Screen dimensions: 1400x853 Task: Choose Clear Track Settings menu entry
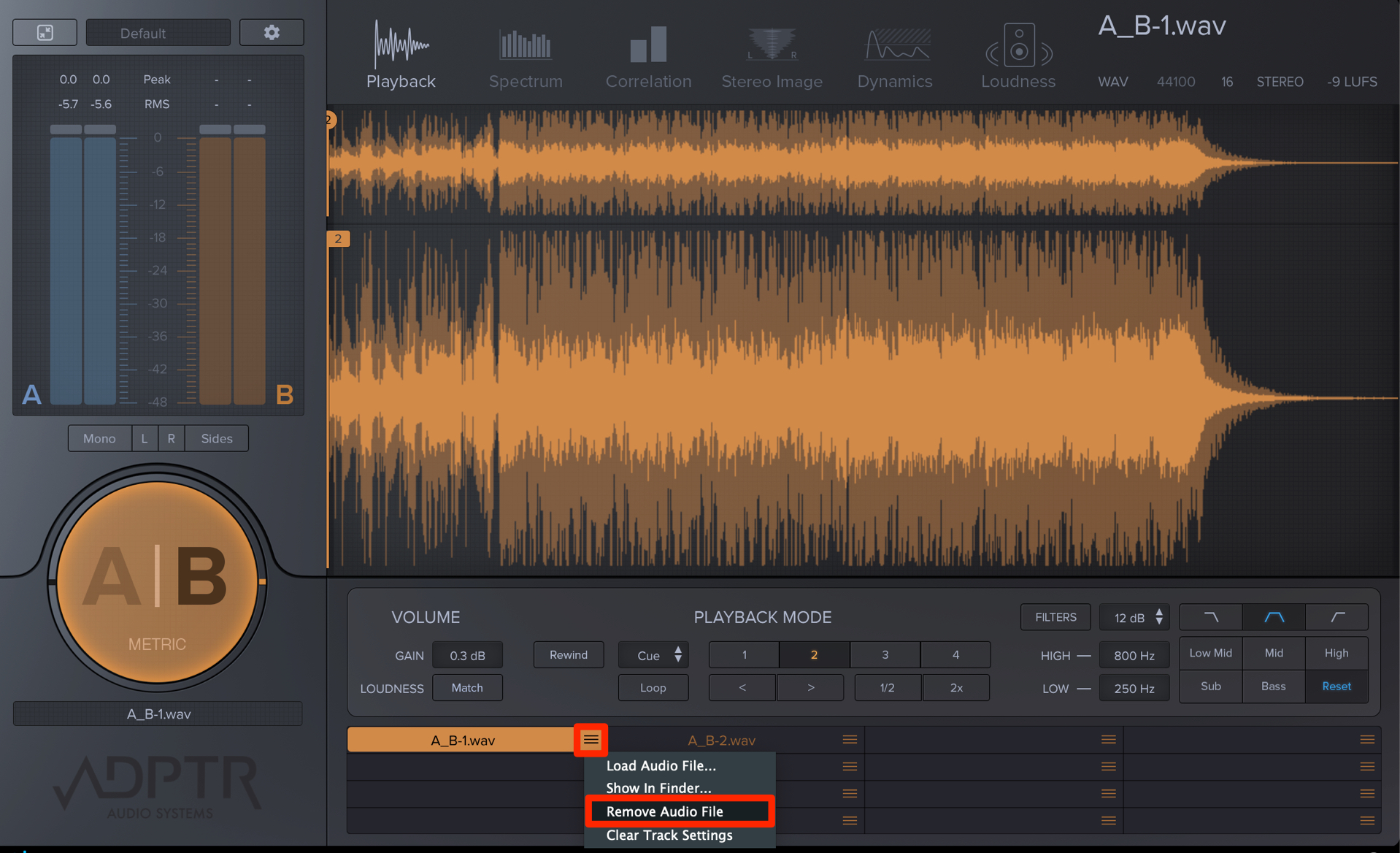tap(680, 835)
